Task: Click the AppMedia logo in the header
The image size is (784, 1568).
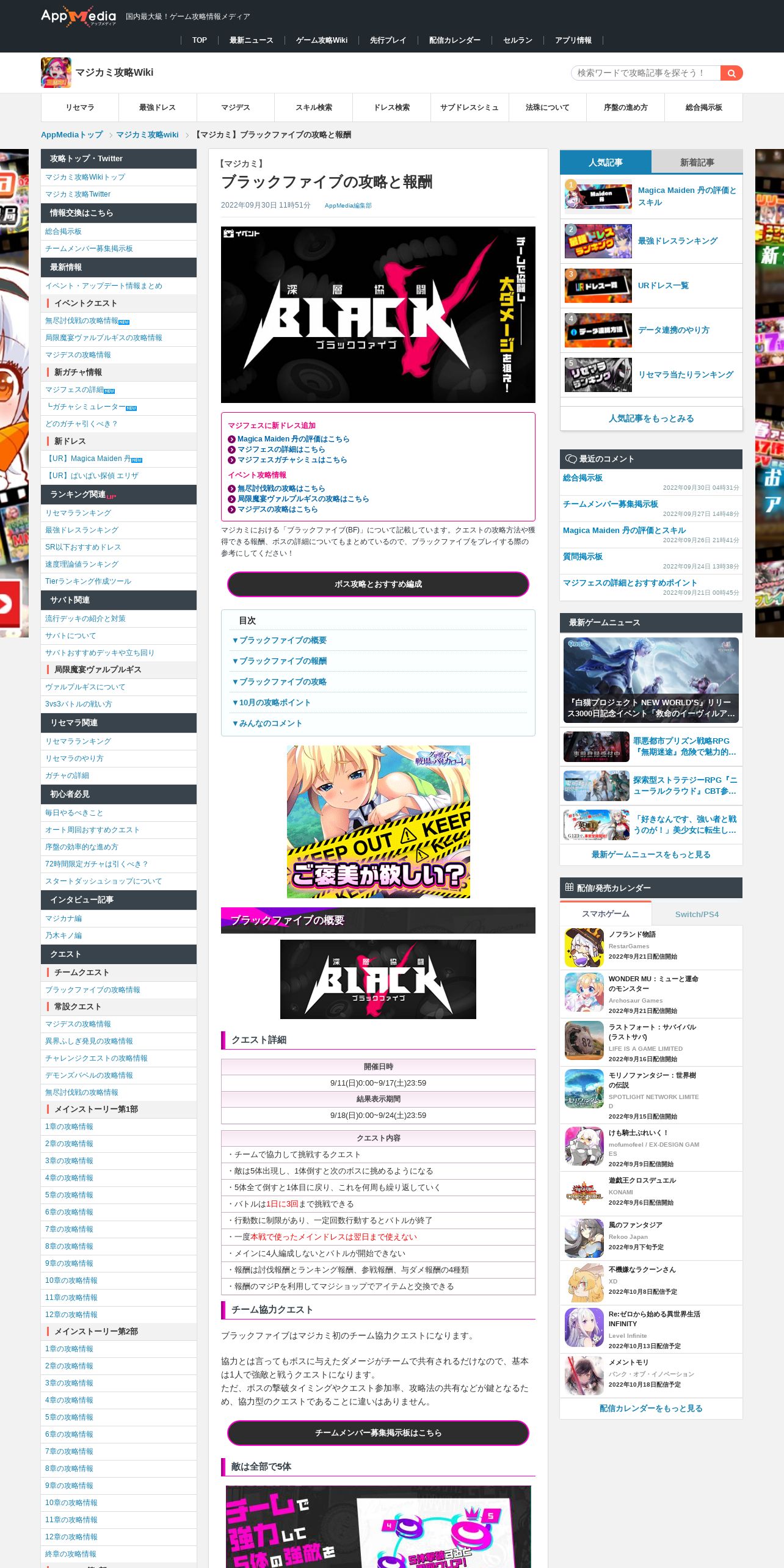Action: pos(78,16)
